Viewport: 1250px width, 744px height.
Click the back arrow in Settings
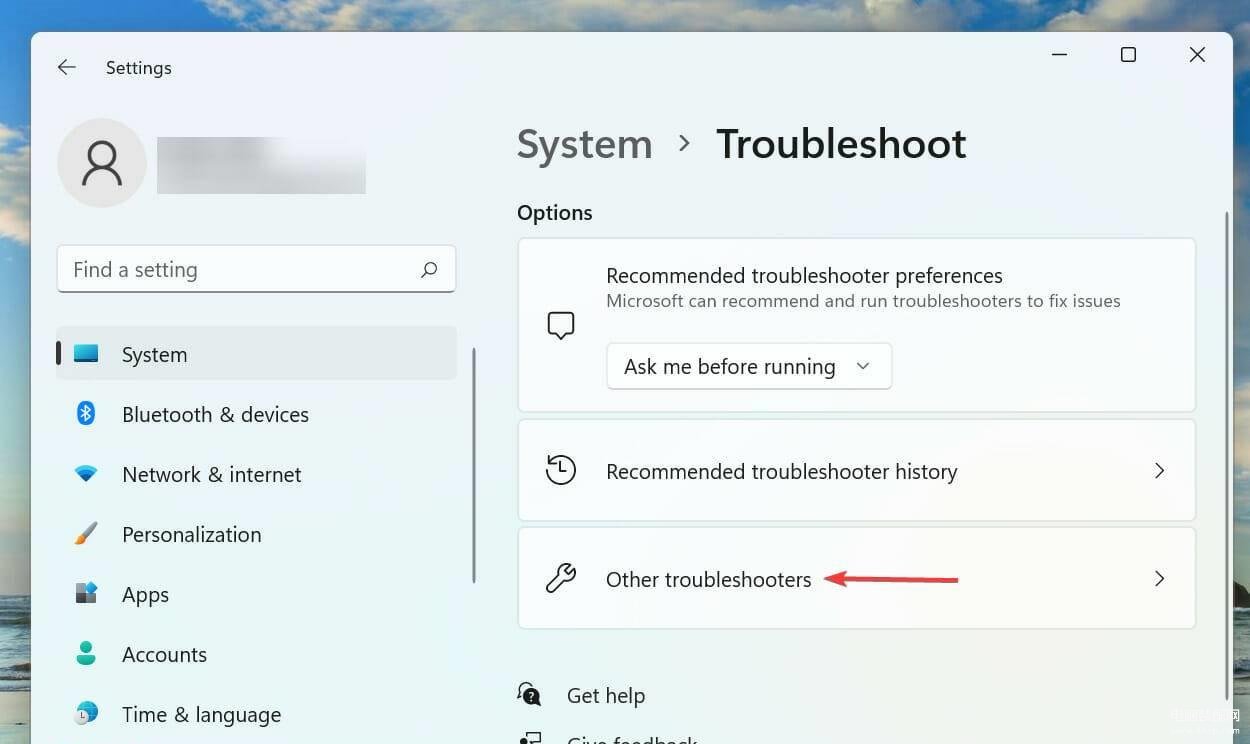[x=67, y=67]
